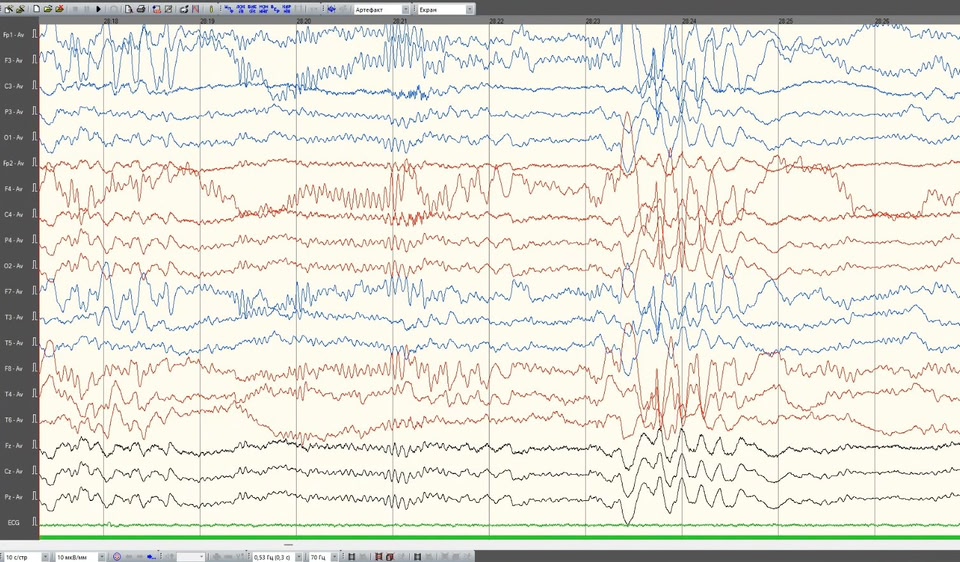Click the splitter handle below the green bar
The image size is (960, 562).
pos(288,544)
